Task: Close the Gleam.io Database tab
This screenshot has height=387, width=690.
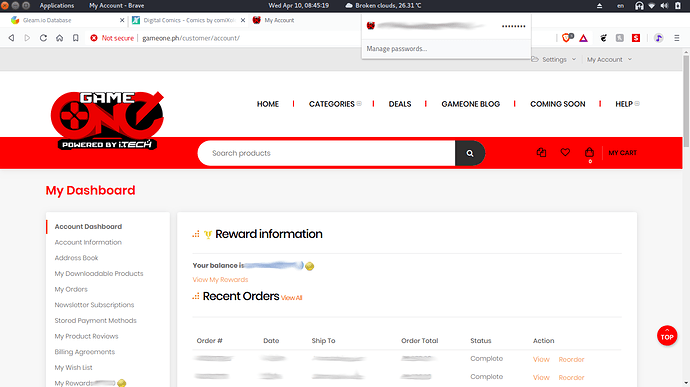Action: [x=122, y=20]
